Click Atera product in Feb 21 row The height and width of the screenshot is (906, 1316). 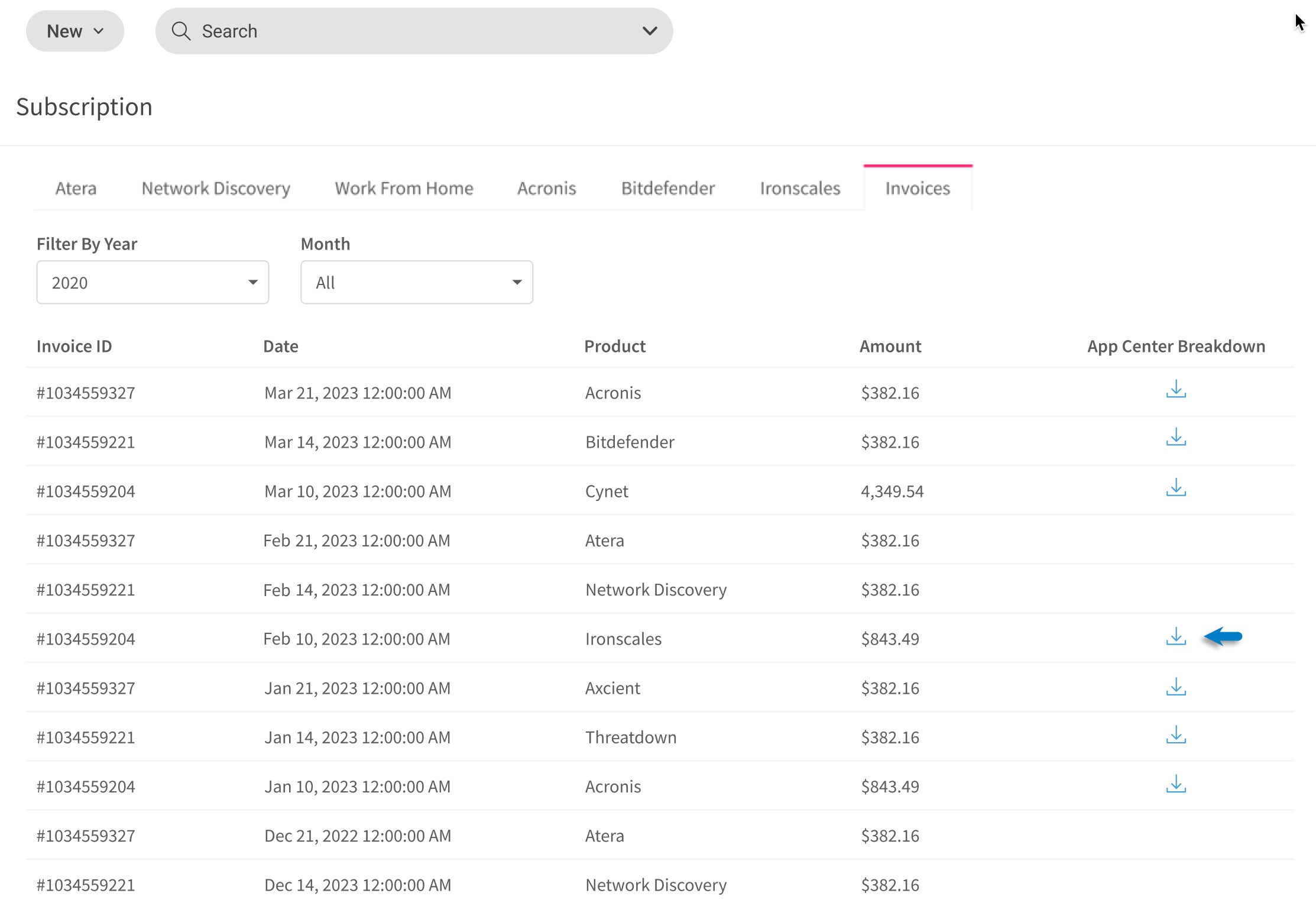pyautogui.click(x=604, y=540)
